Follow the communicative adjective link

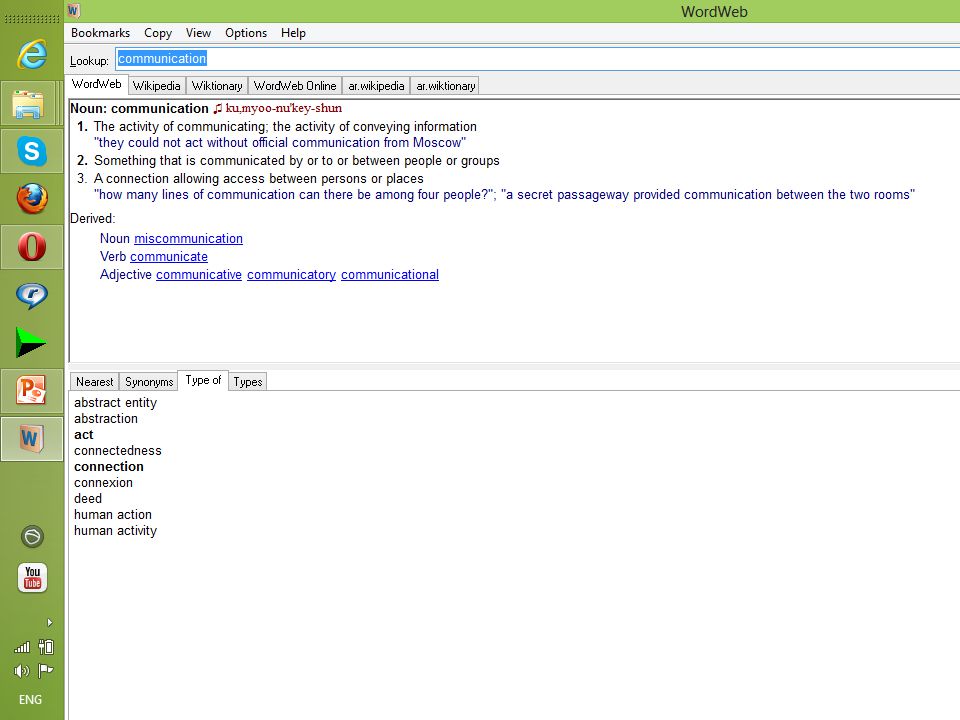pos(199,275)
